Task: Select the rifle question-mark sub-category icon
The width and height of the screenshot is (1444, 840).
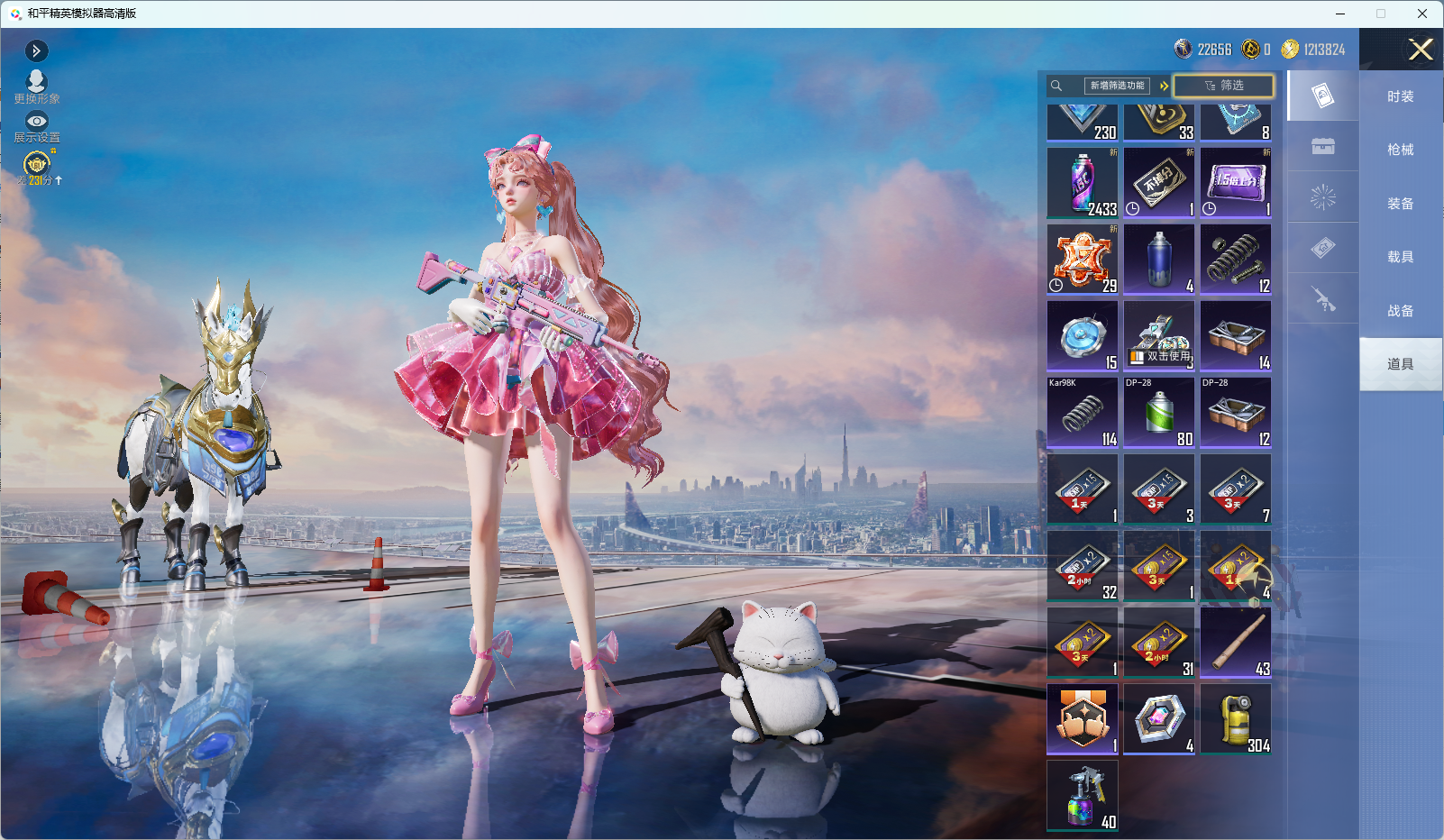Action: click(1322, 298)
